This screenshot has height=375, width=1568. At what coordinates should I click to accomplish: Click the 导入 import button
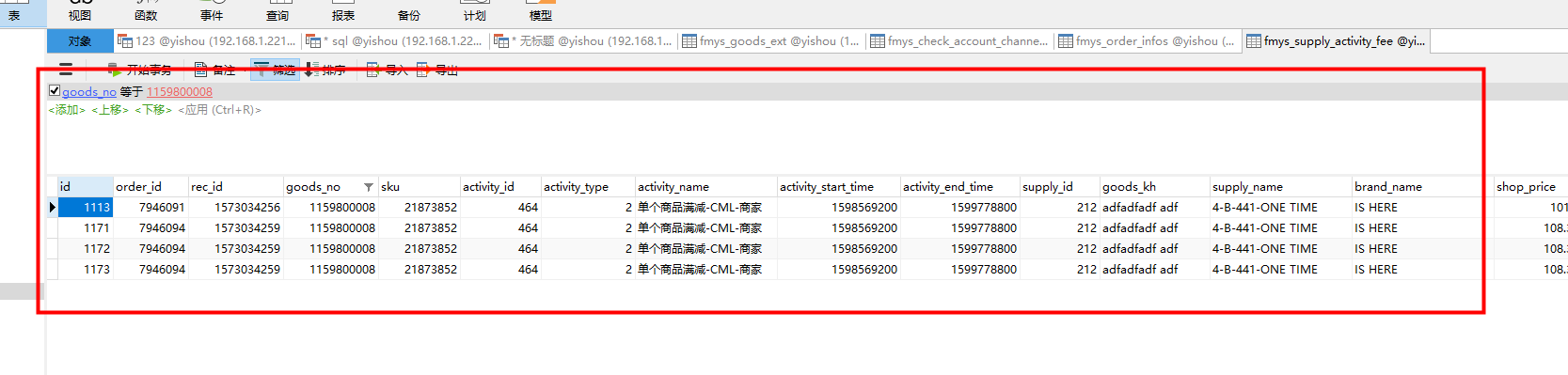click(x=388, y=70)
